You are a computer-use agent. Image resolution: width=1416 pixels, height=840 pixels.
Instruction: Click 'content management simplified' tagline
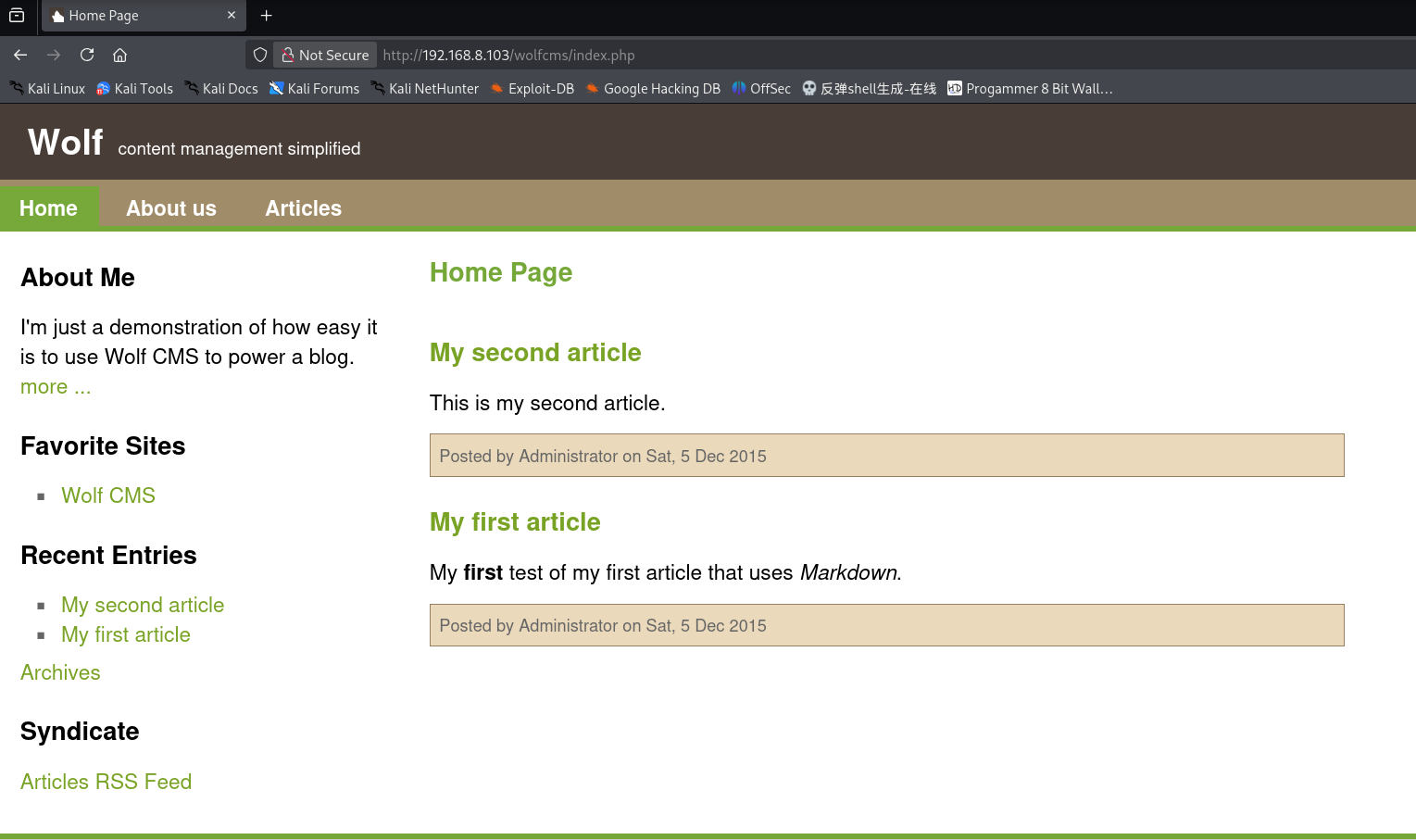click(239, 149)
